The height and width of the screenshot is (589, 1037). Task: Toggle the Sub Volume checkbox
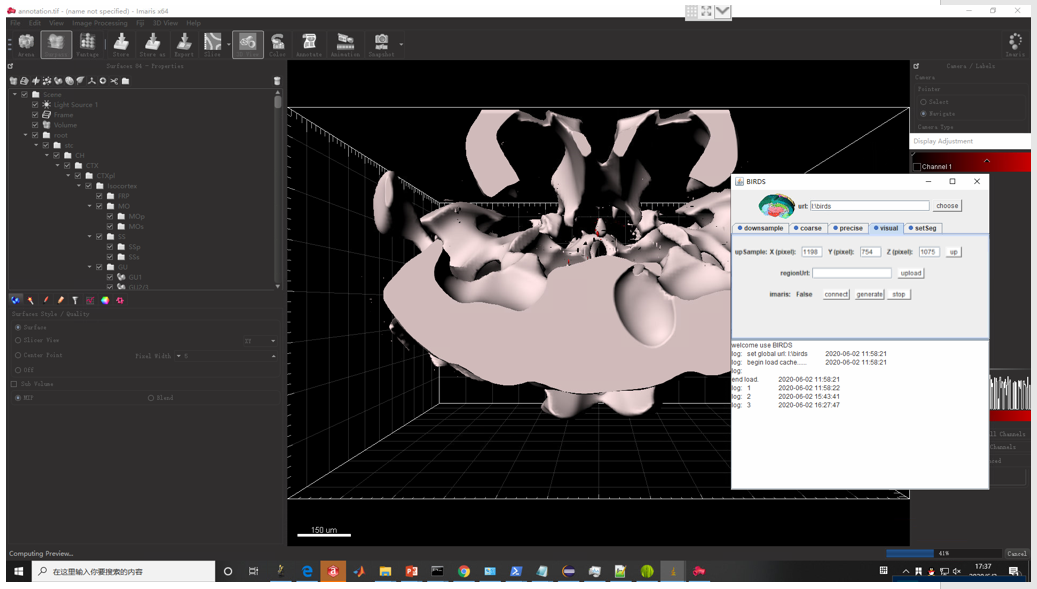point(14,384)
